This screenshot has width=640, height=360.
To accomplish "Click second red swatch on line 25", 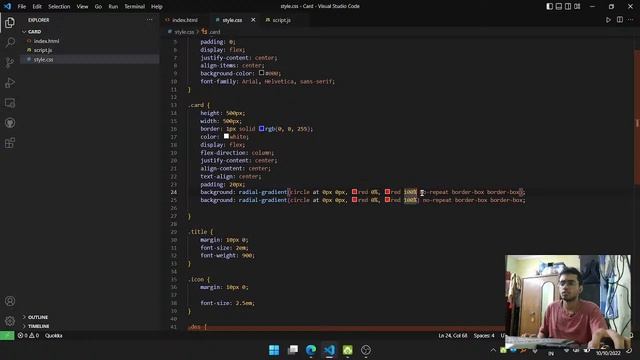I will (387, 200).
